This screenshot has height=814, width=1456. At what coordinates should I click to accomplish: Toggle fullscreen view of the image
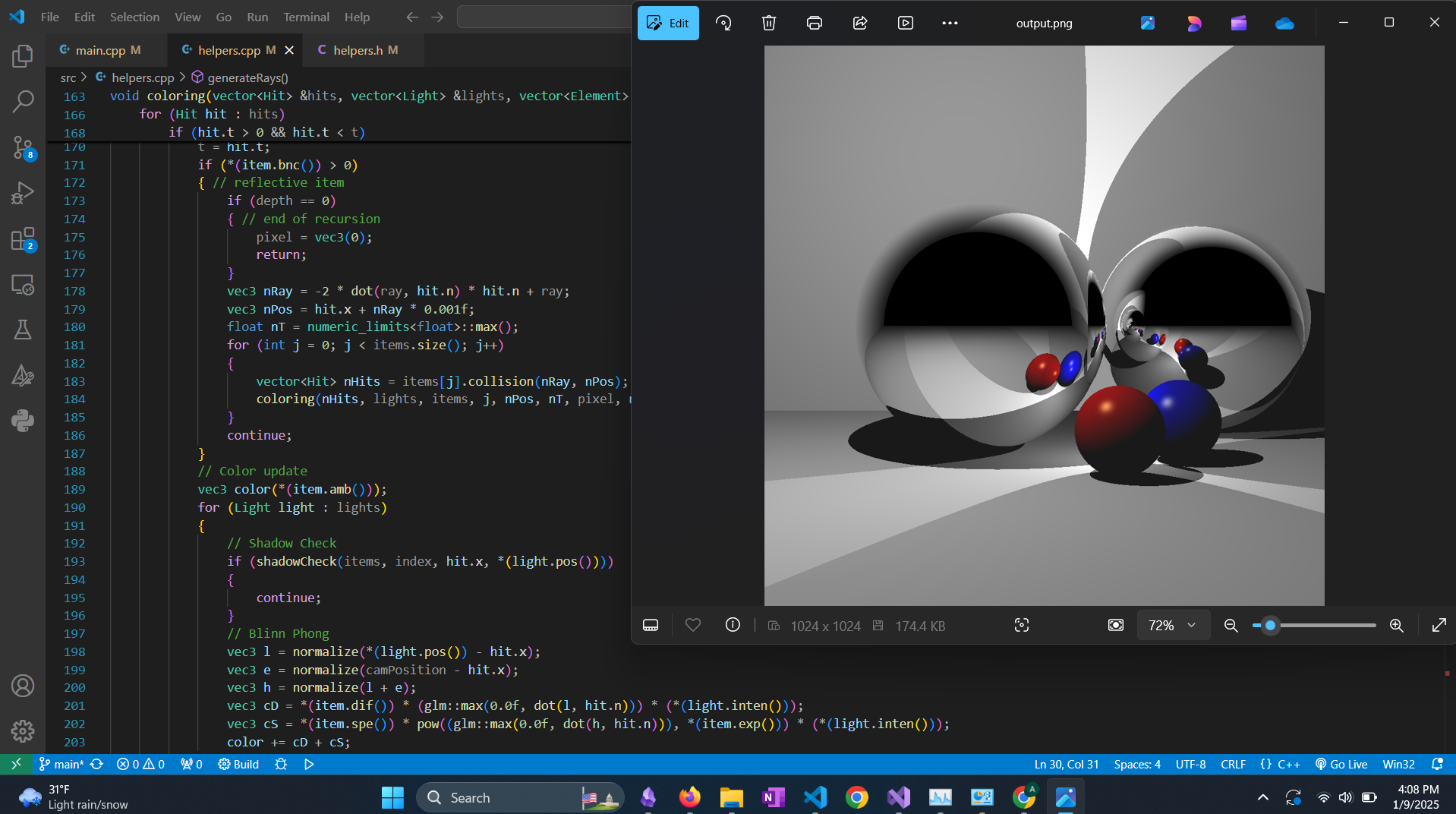coord(1439,625)
